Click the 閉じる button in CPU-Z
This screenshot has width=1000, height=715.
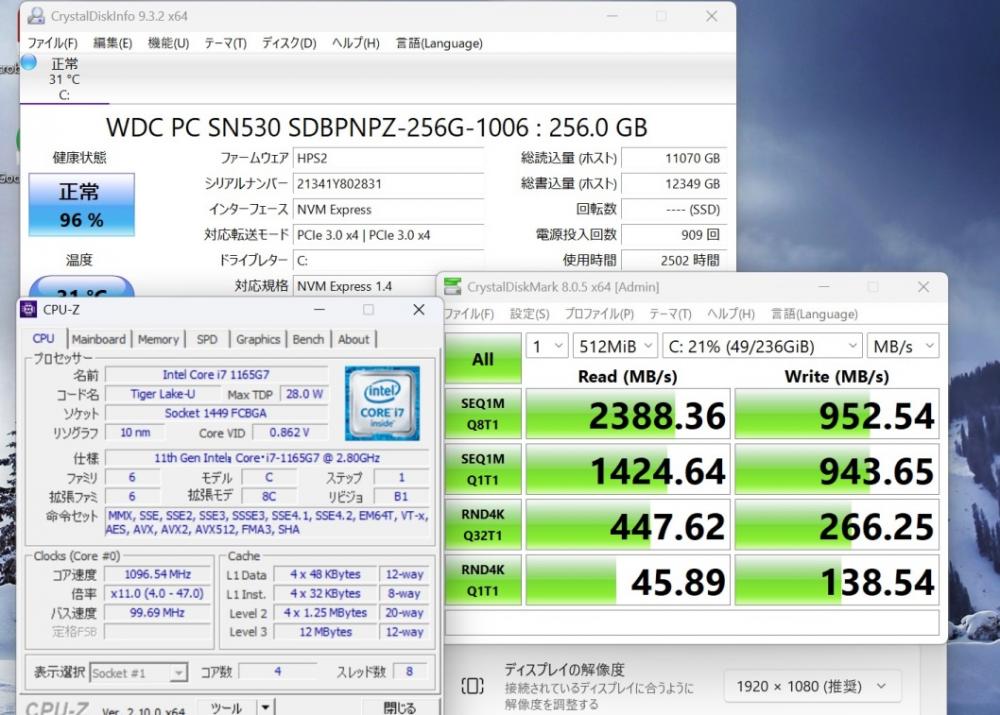click(399, 707)
